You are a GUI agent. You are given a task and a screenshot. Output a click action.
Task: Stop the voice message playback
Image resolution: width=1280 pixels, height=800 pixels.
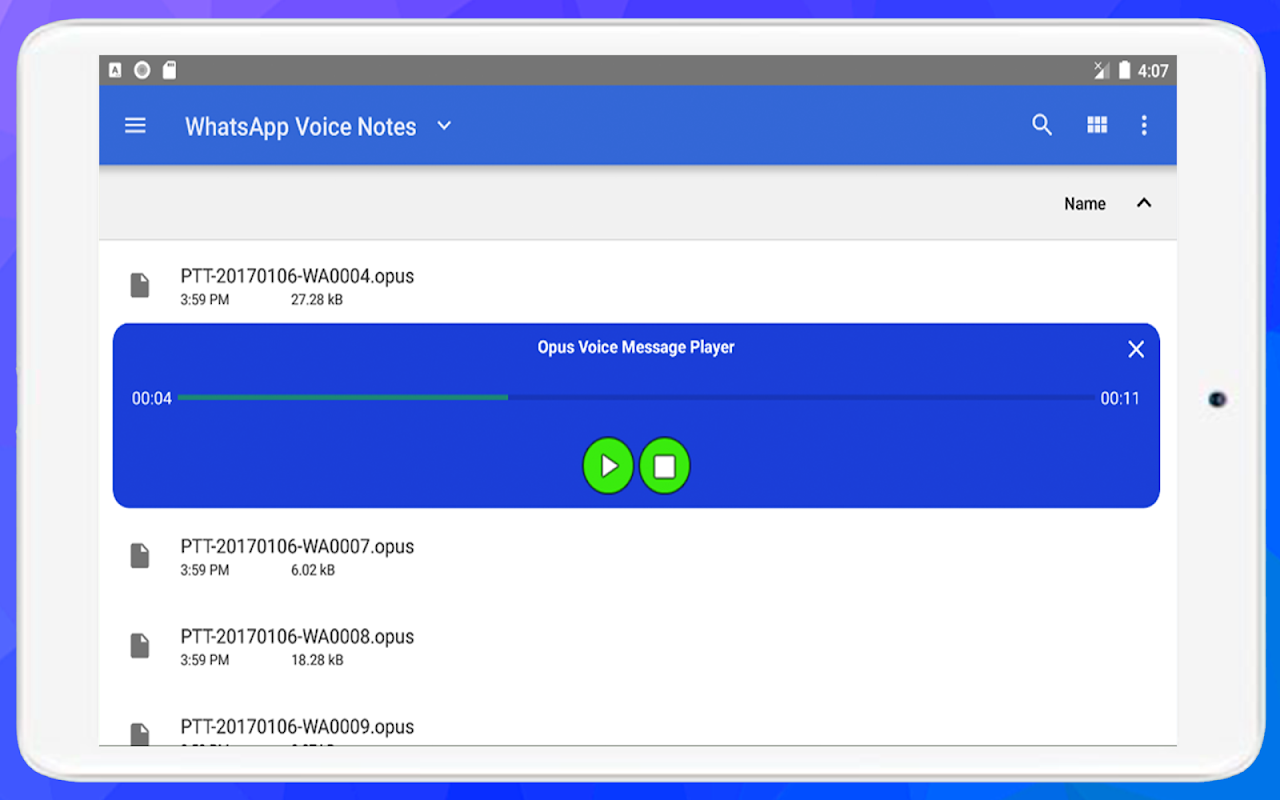tap(665, 466)
